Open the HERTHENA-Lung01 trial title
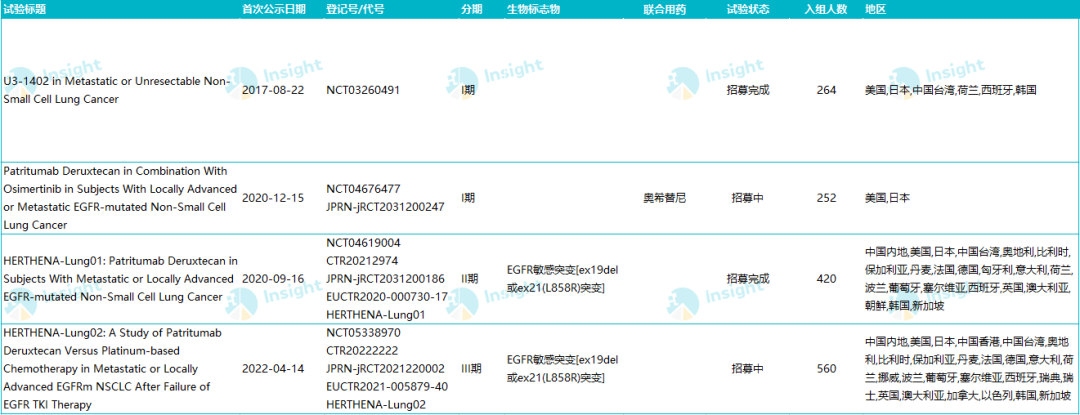 (x=120, y=279)
